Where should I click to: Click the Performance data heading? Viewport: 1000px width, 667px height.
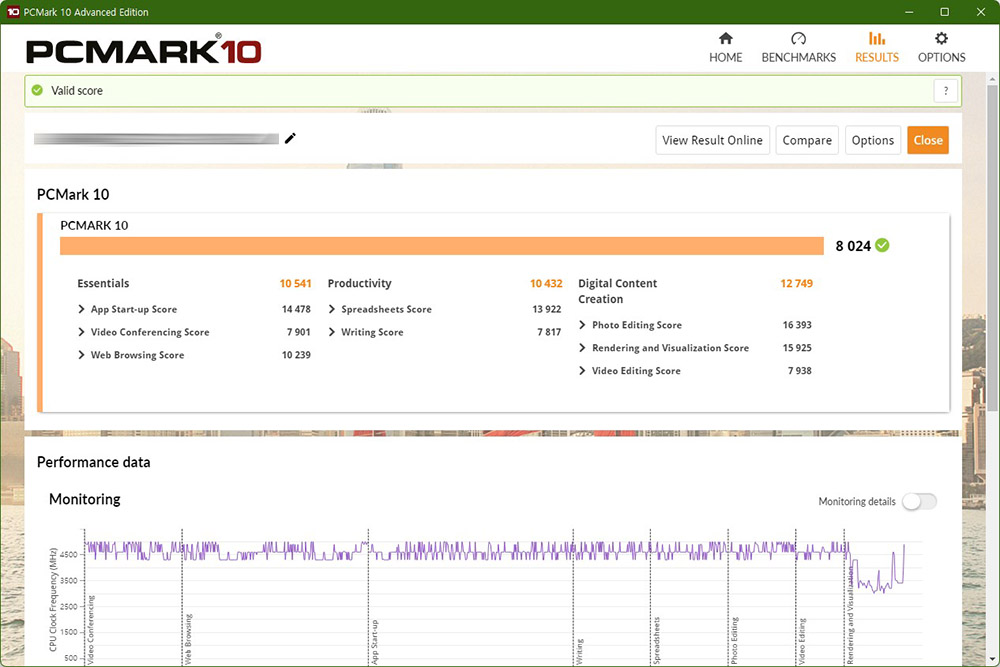click(94, 462)
